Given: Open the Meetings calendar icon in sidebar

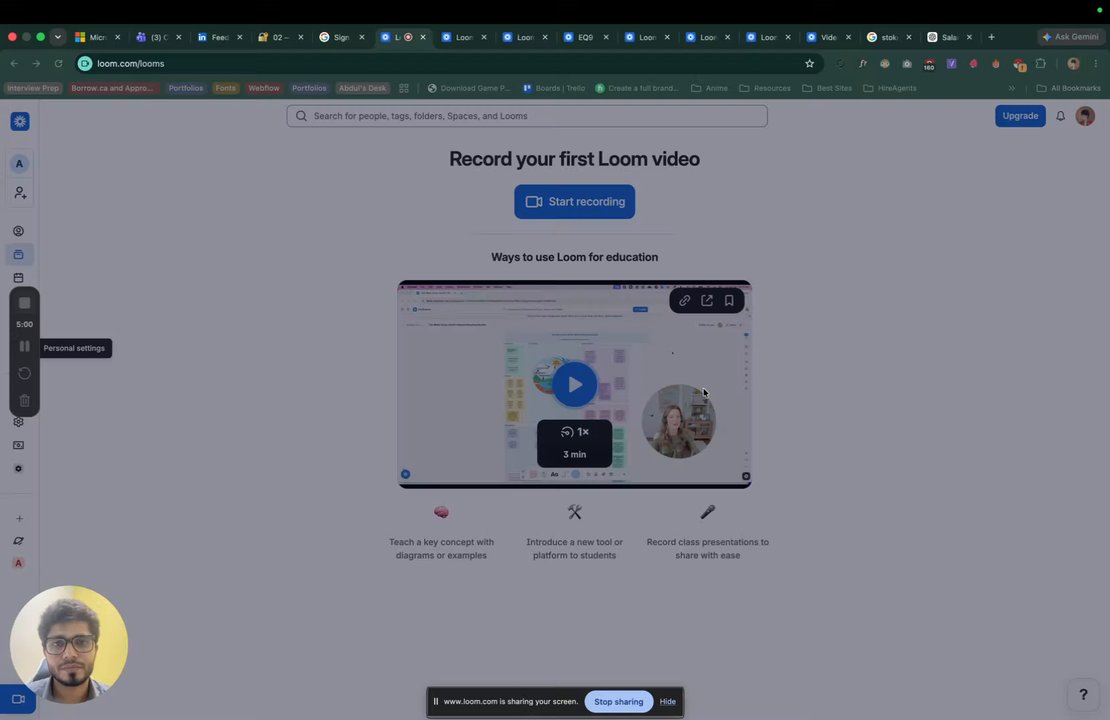Looking at the screenshot, I should pos(18,278).
